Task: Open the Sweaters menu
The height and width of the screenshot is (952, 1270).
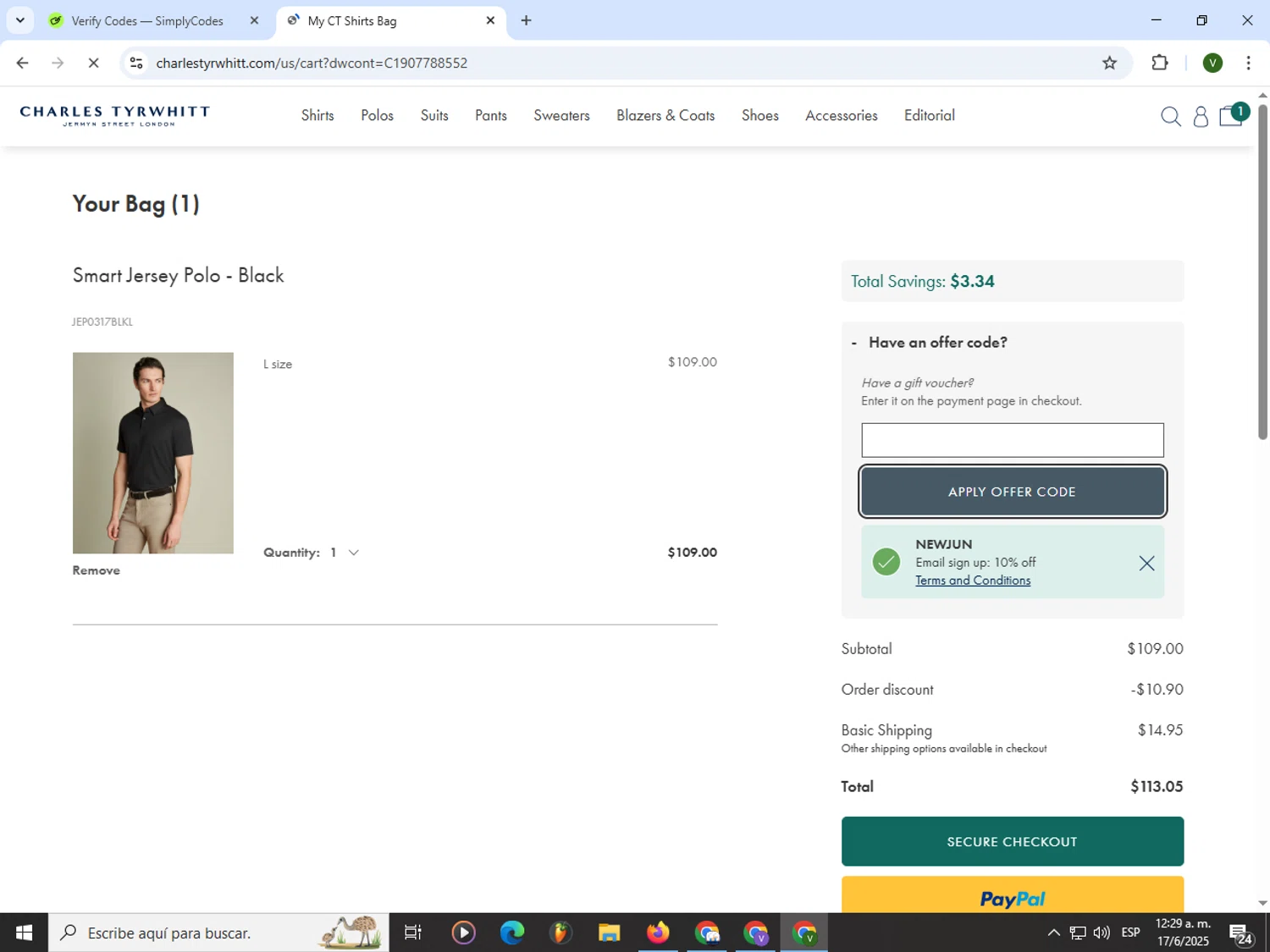Action: 561,115
